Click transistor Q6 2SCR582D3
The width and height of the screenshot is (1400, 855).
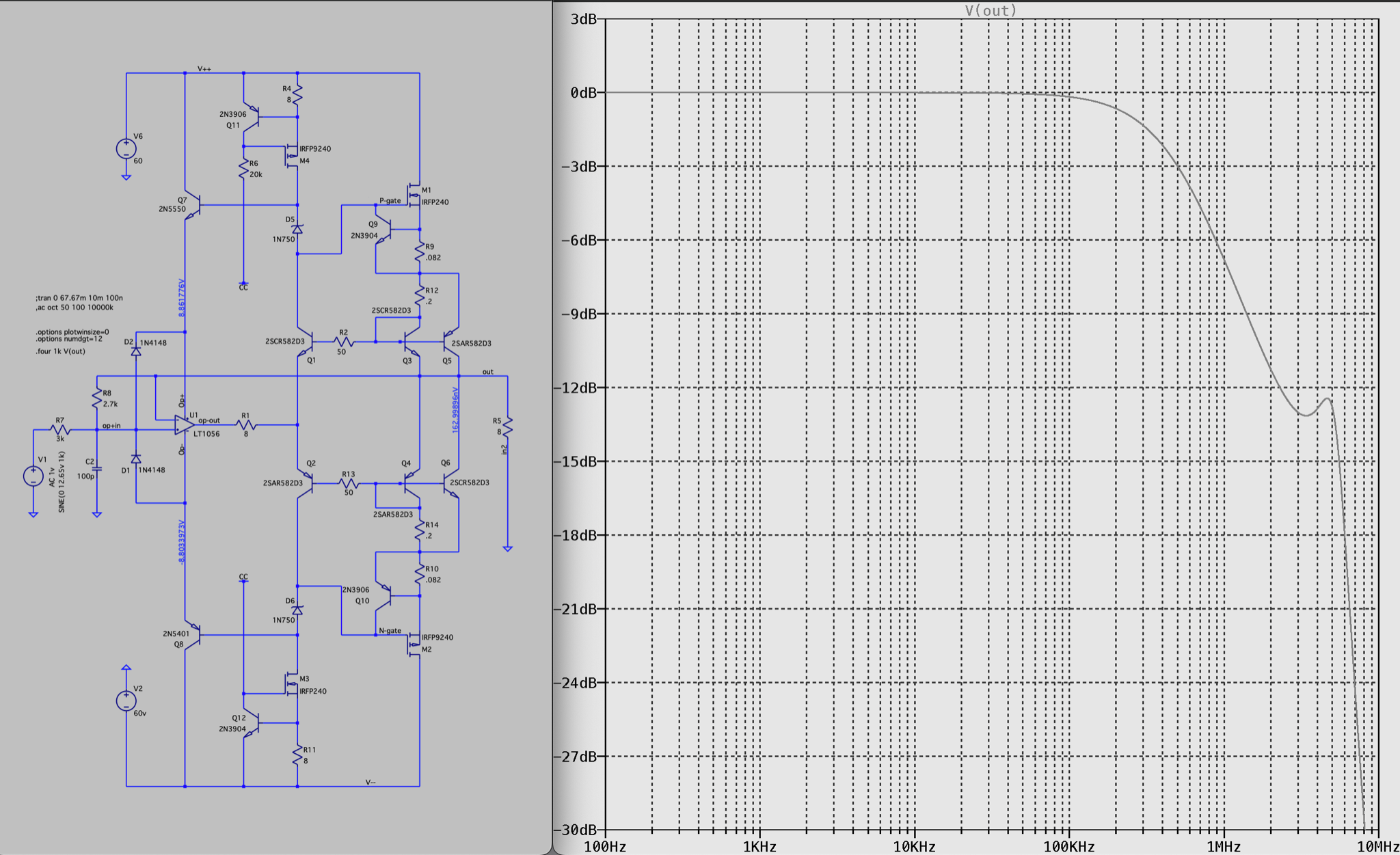click(451, 484)
